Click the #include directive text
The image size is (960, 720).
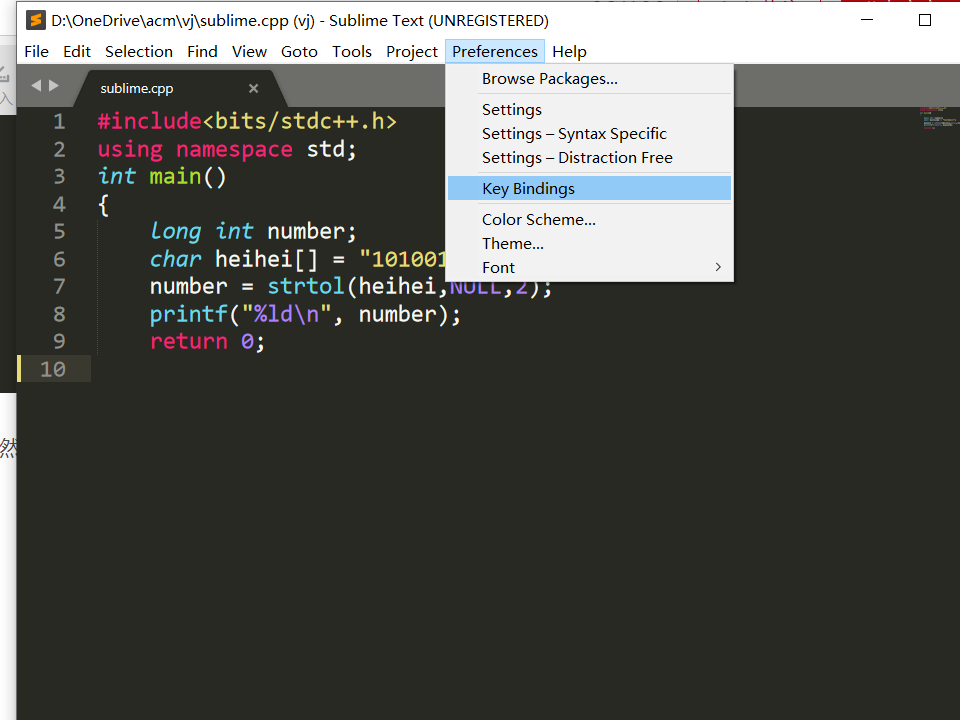click(149, 121)
